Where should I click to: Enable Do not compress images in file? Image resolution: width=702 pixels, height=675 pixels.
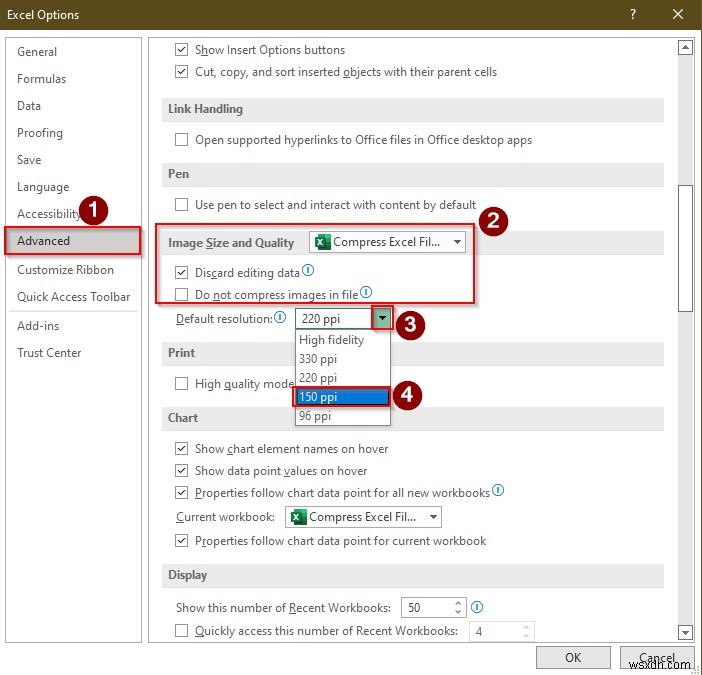(181, 294)
